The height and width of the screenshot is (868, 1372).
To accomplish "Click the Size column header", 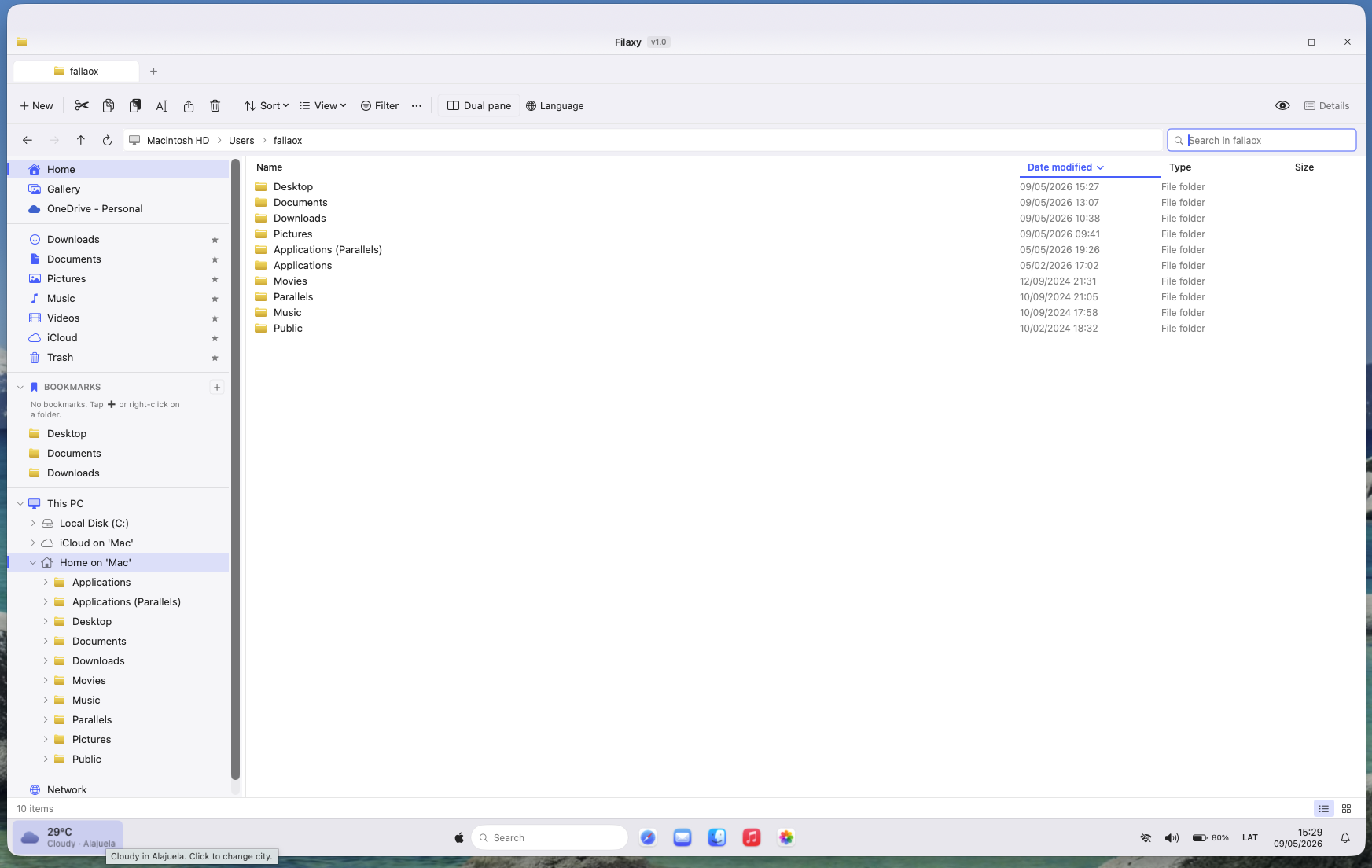I will tap(1304, 167).
